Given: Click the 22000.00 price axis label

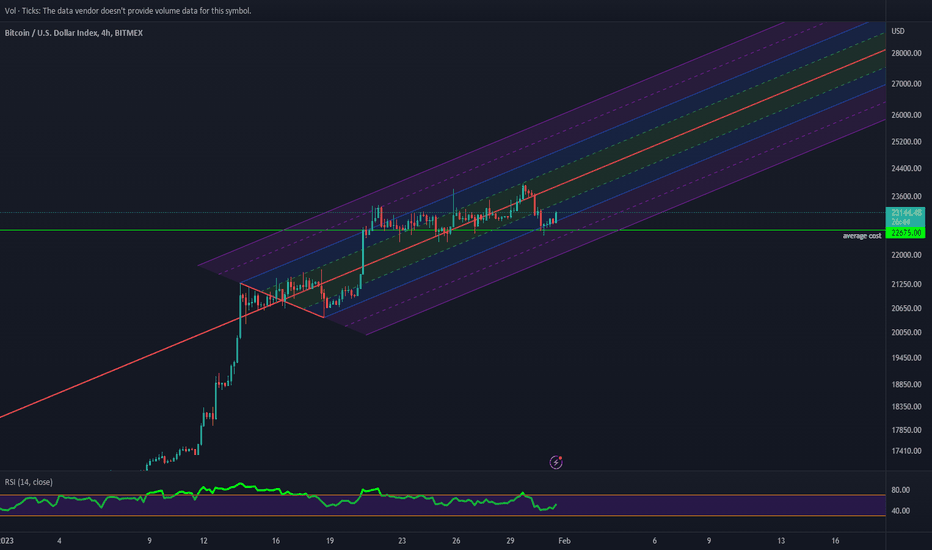Looking at the screenshot, I should coord(906,255).
